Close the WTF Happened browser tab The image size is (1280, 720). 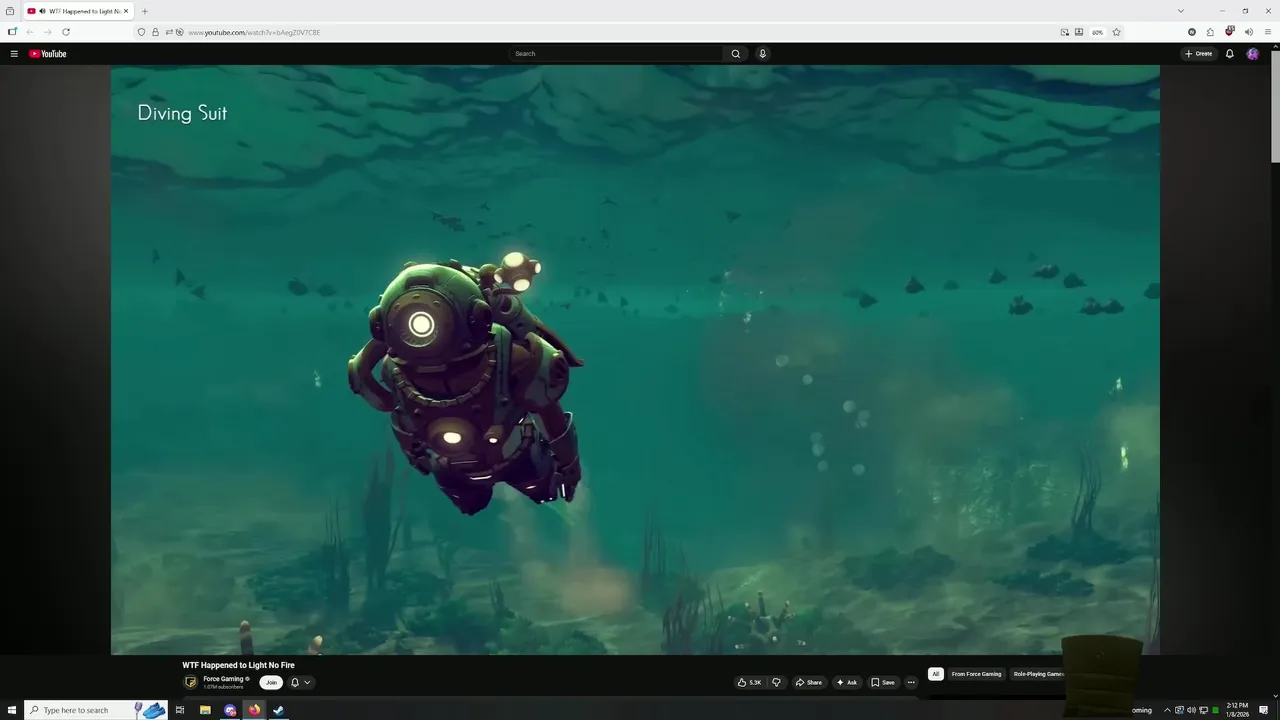[126, 11]
